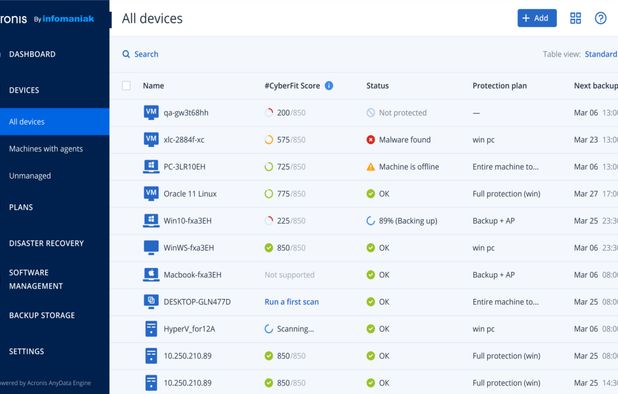Click Backup + AP plan for Win10-fxa3EH
Viewport: 618px width, 394px height.
pos(493,221)
